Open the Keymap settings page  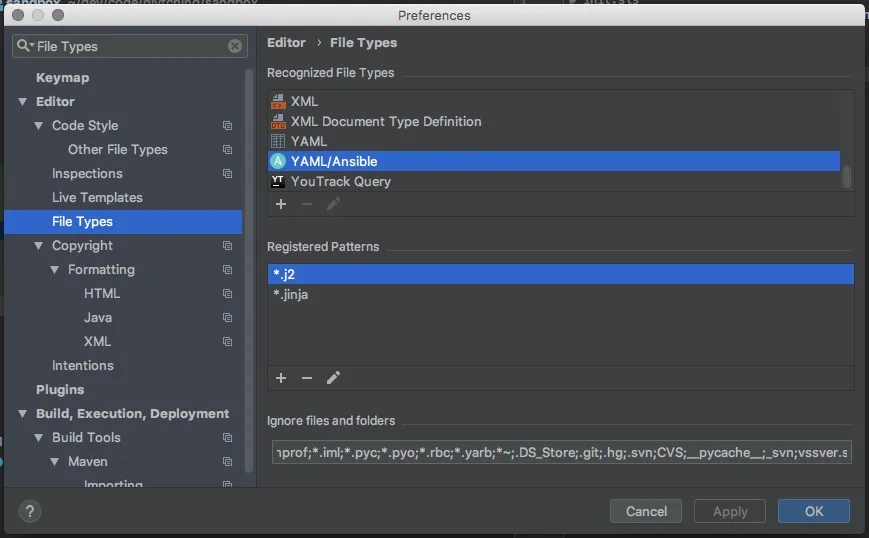coord(62,78)
